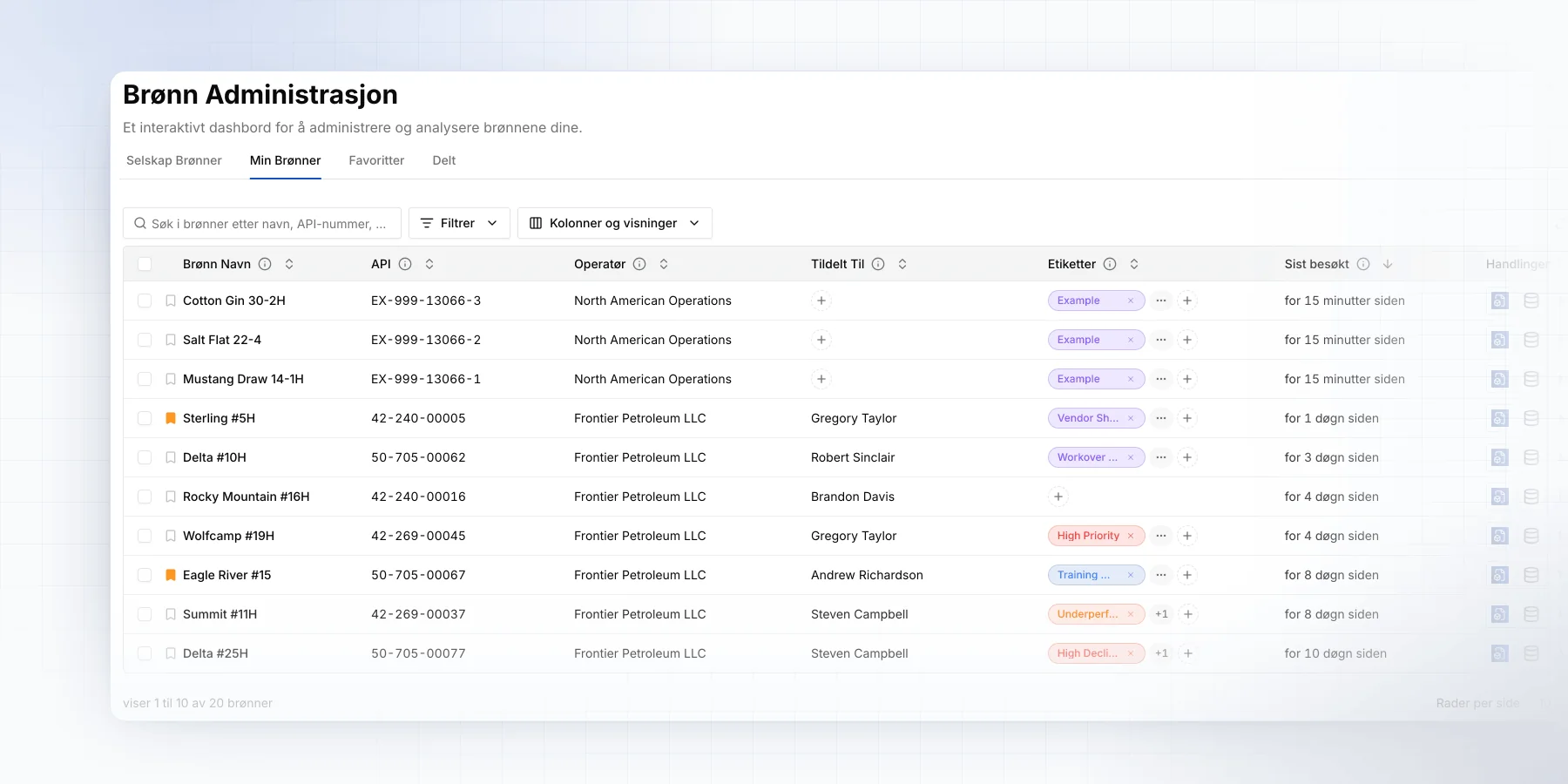Image resolution: width=1568 pixels, height=784 pixels.
Task: Switch to Selskap Brønner tab
Action: pyautogui.click(x=174, y=160)
